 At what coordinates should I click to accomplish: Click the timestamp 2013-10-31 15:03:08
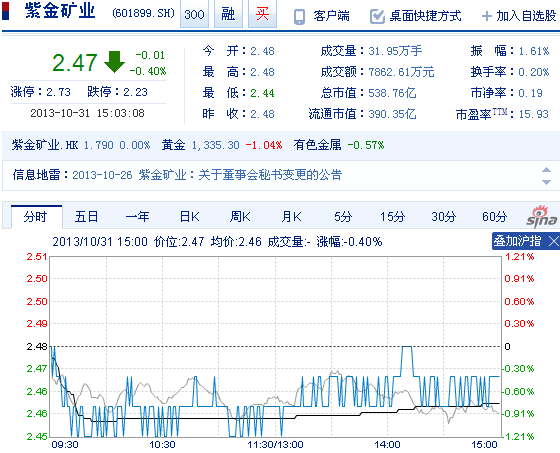(x=88, y=113)
